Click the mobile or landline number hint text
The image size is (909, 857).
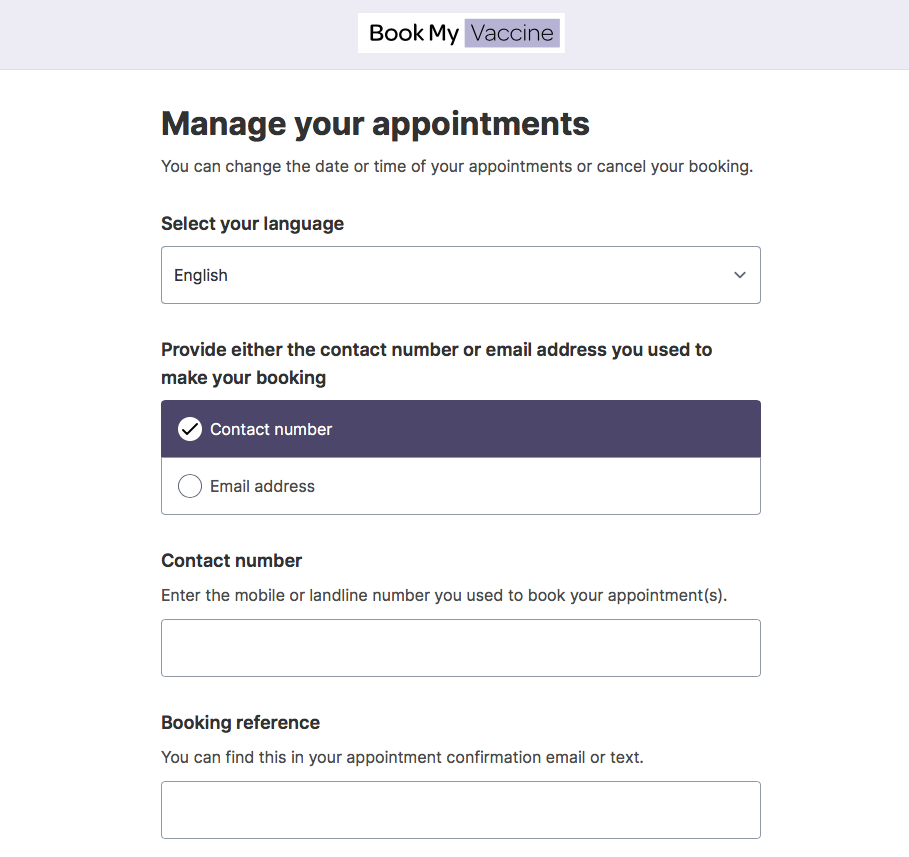[x=444, y=595]
